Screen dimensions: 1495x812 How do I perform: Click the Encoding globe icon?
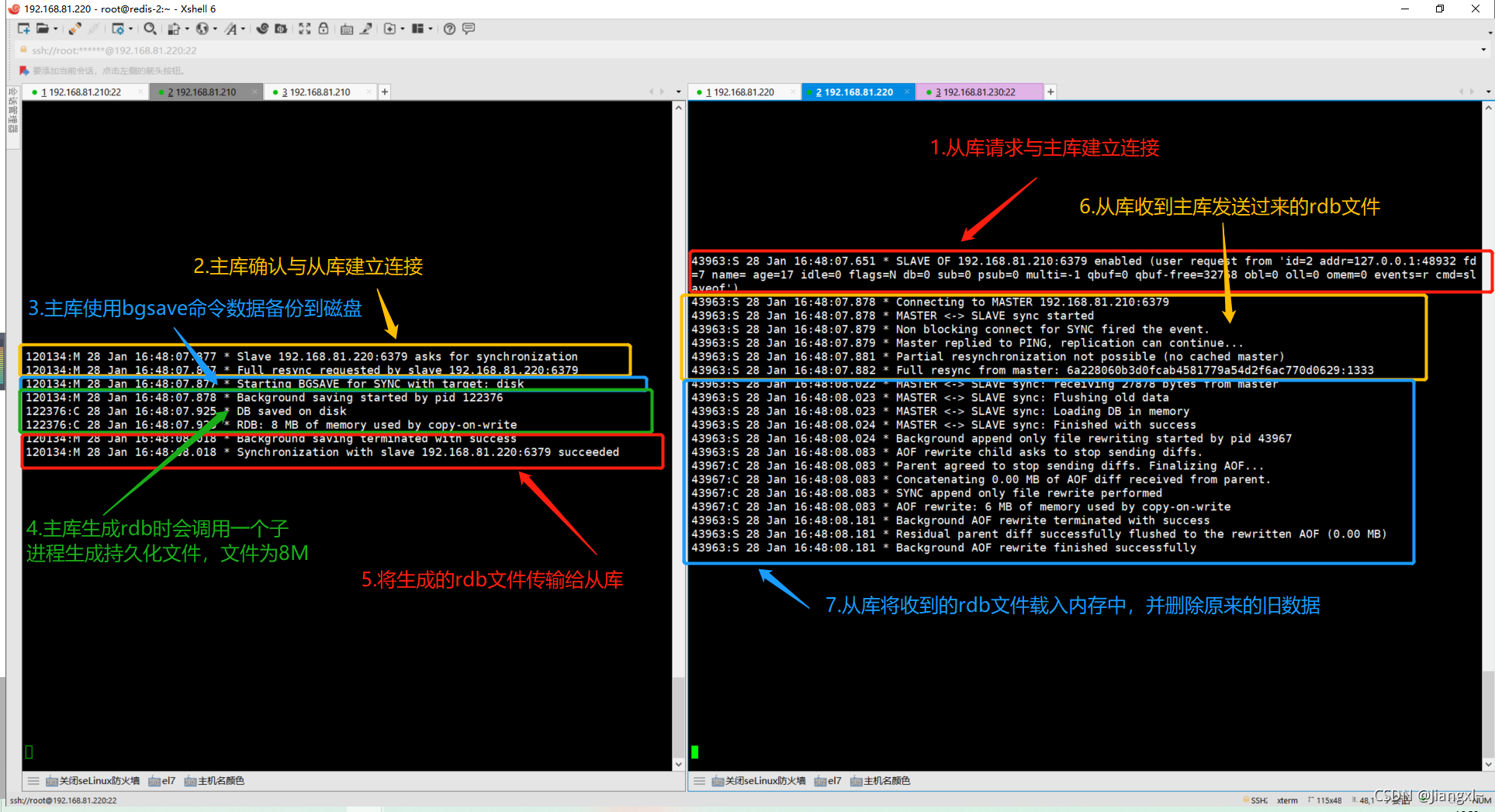202,29
